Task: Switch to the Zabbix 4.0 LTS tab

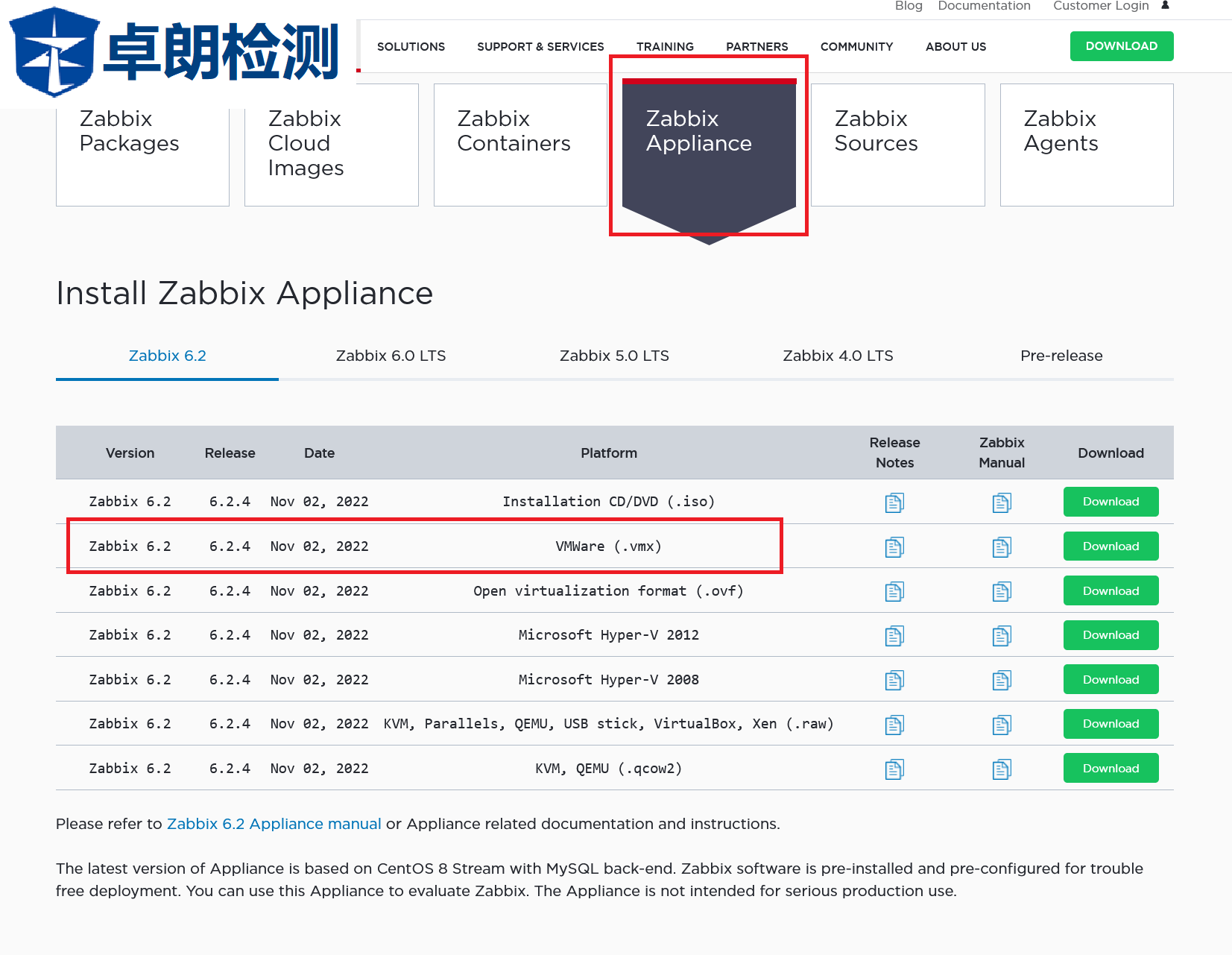Action: coord(838,356)
